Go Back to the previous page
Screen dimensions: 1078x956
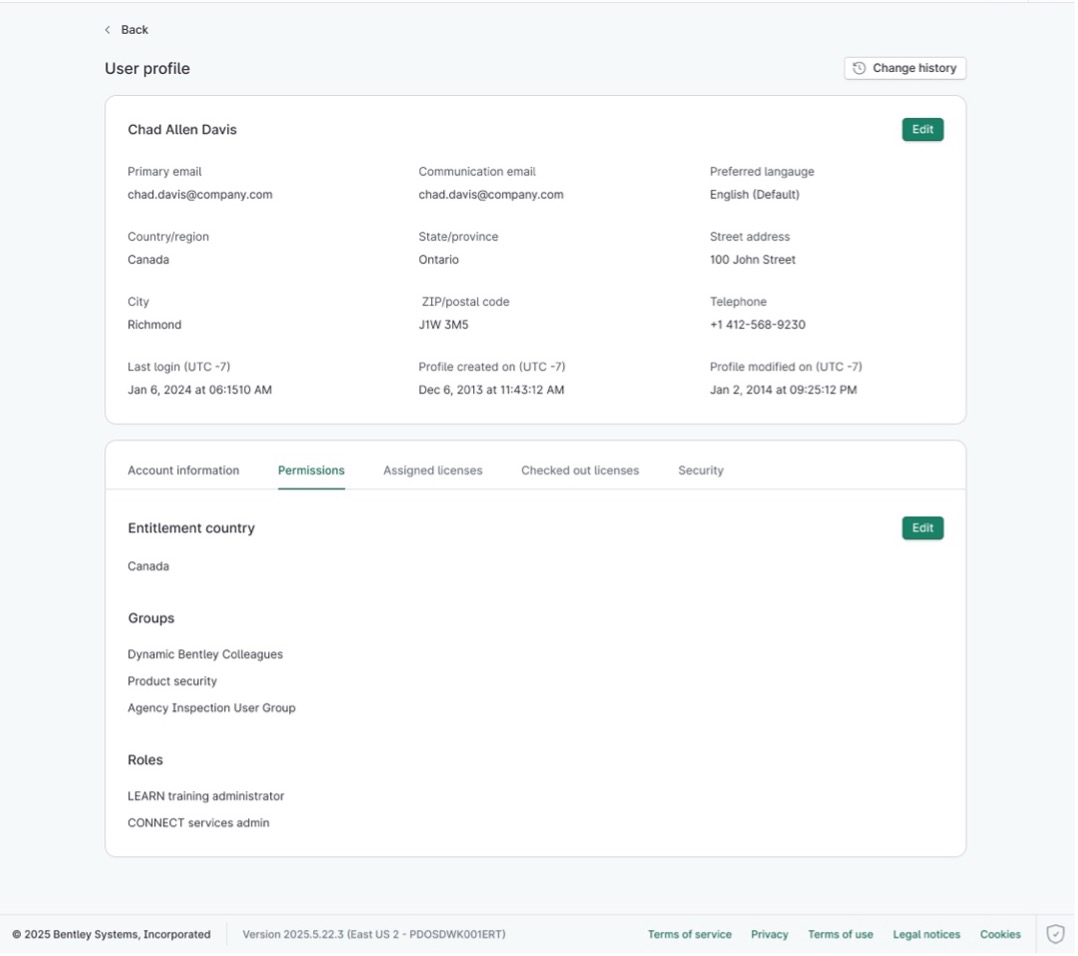pos(128,30)
